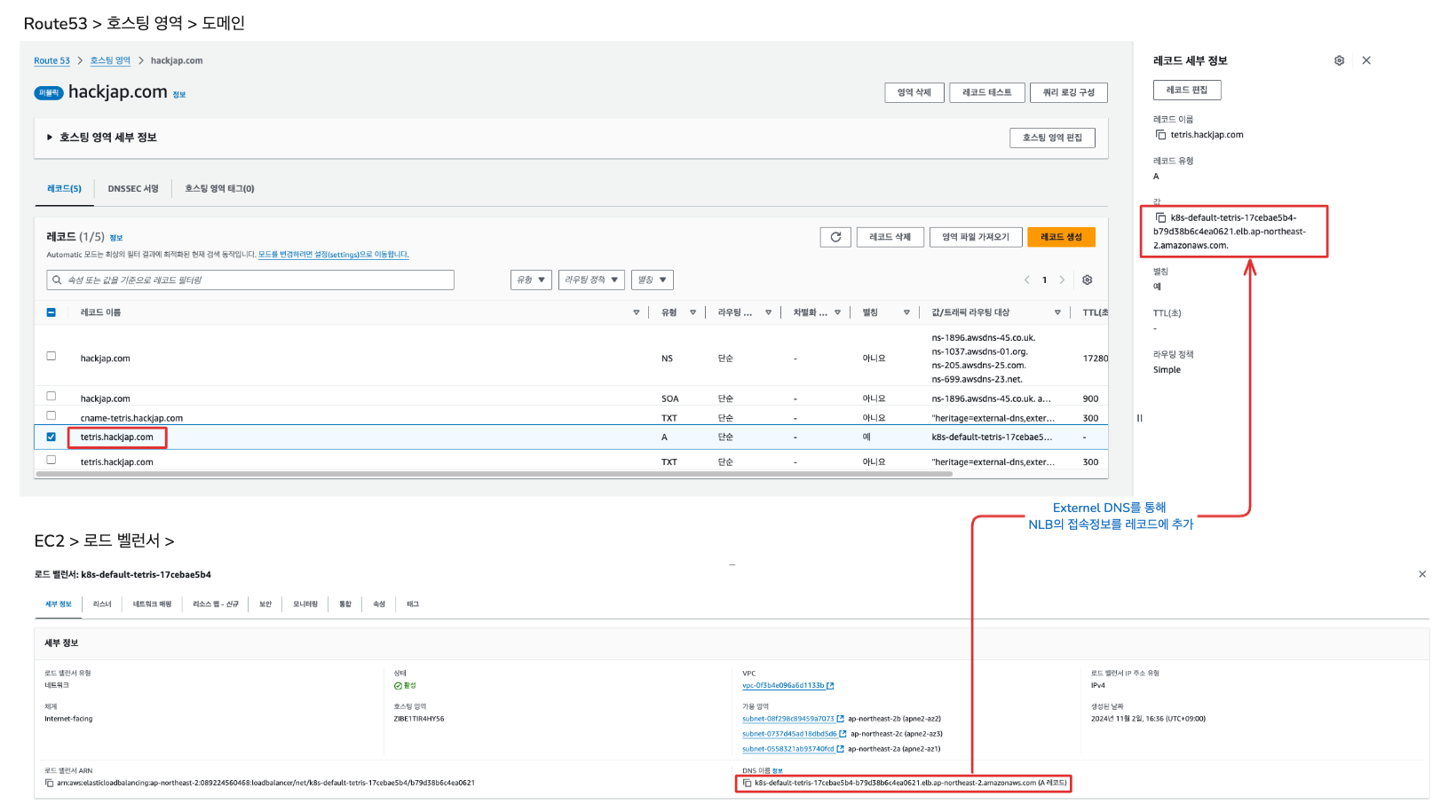Open VPC link external icon
Screen dimensions: 1456x812
coord(830,686)
